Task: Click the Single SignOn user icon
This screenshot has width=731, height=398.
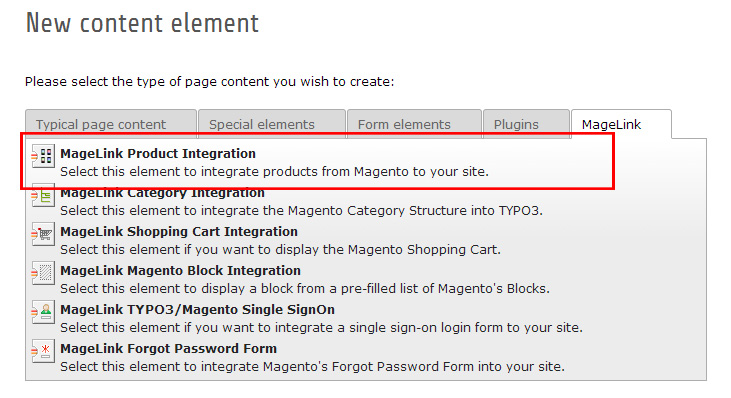Action: point(43,312)
